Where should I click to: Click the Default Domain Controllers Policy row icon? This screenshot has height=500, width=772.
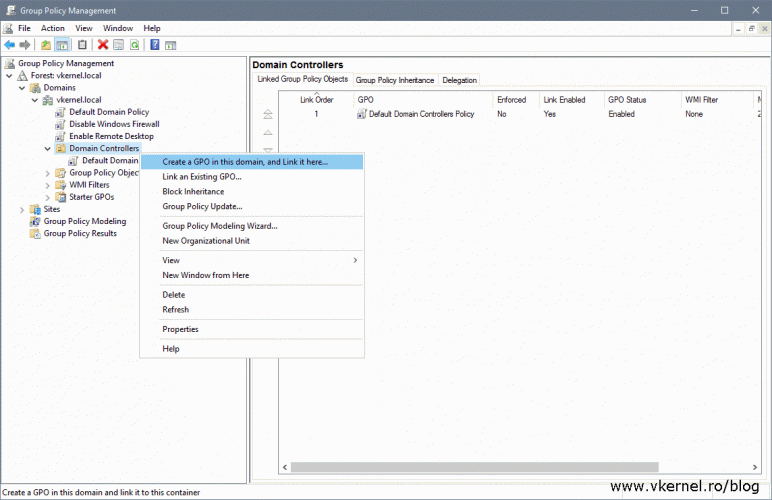[x=361, y=114]
